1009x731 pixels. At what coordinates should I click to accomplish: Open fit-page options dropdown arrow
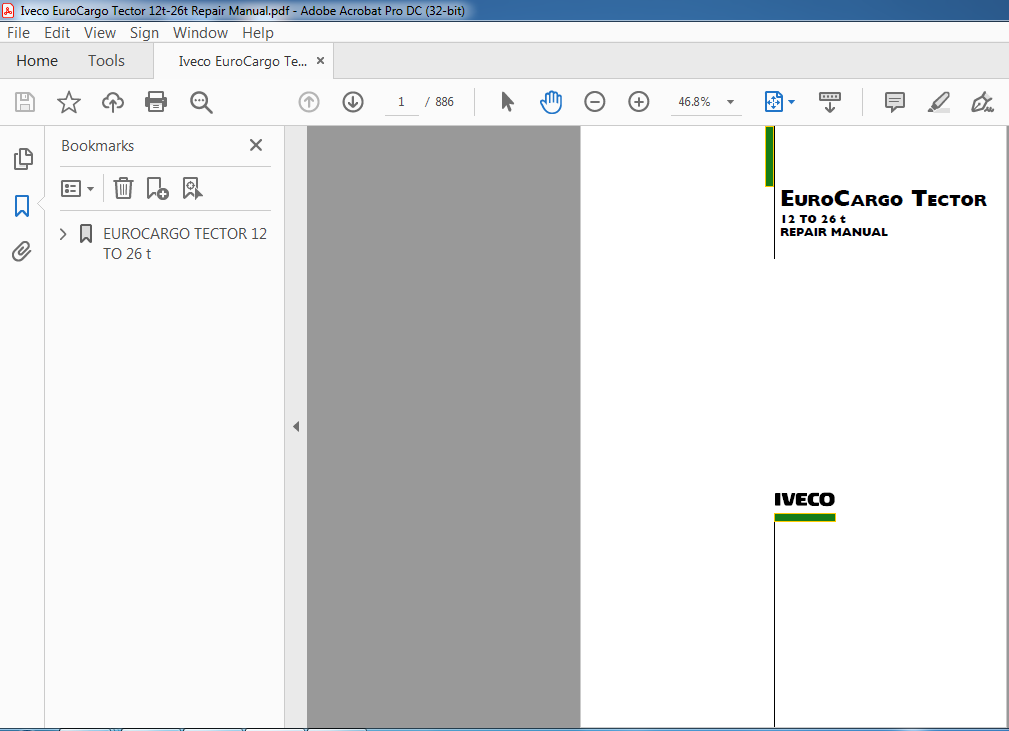[x=791, y=102]
